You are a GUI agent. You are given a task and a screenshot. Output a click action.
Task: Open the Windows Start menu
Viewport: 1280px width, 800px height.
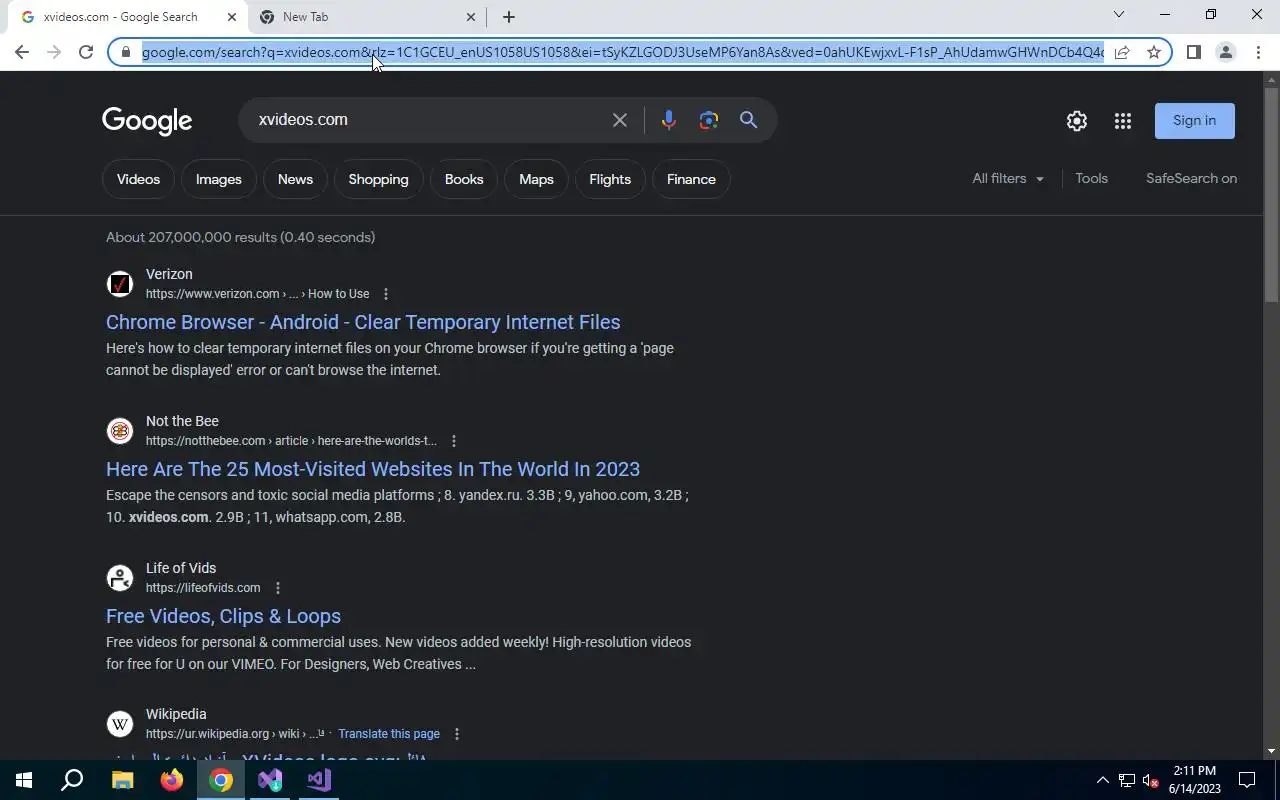pos(24,780)
